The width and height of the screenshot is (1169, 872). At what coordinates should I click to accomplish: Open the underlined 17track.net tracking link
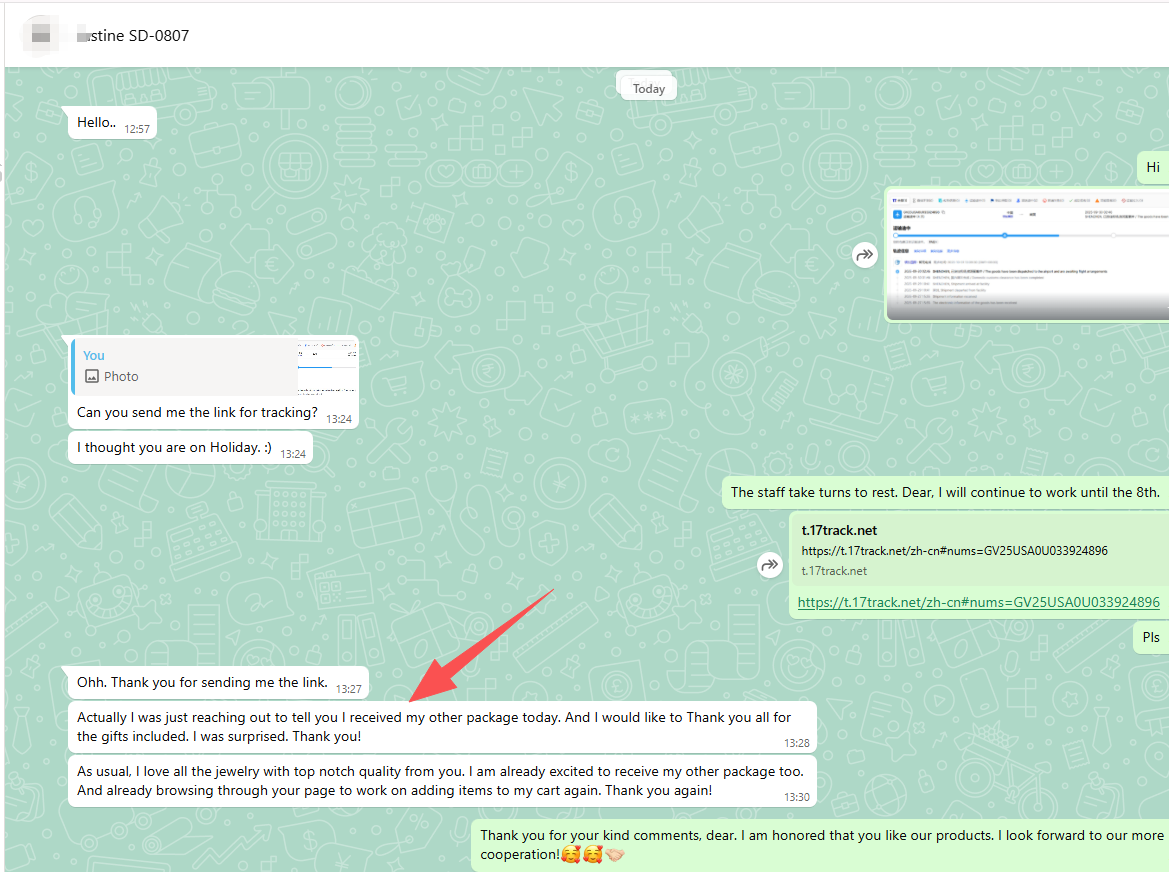click(978, 602)
